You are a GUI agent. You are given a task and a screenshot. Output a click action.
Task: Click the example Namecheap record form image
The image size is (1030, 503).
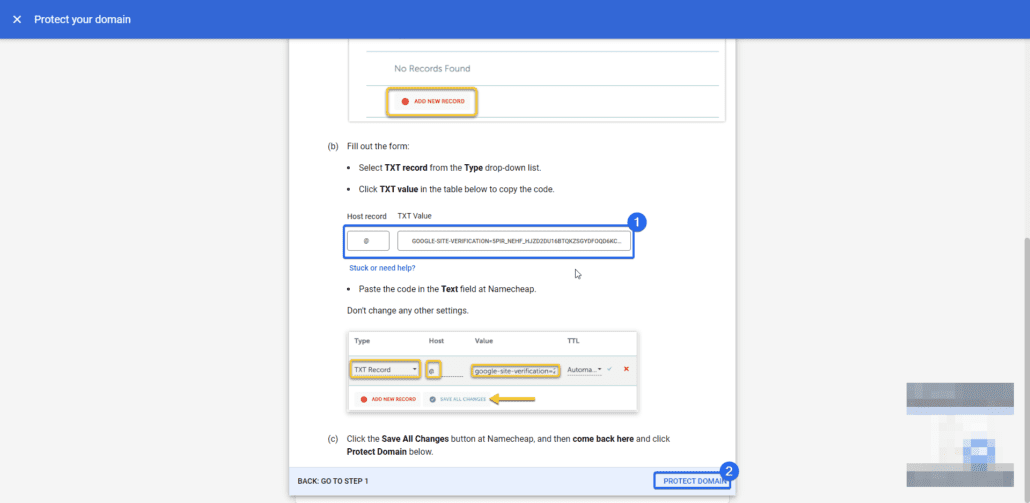[x=493, y=372]
